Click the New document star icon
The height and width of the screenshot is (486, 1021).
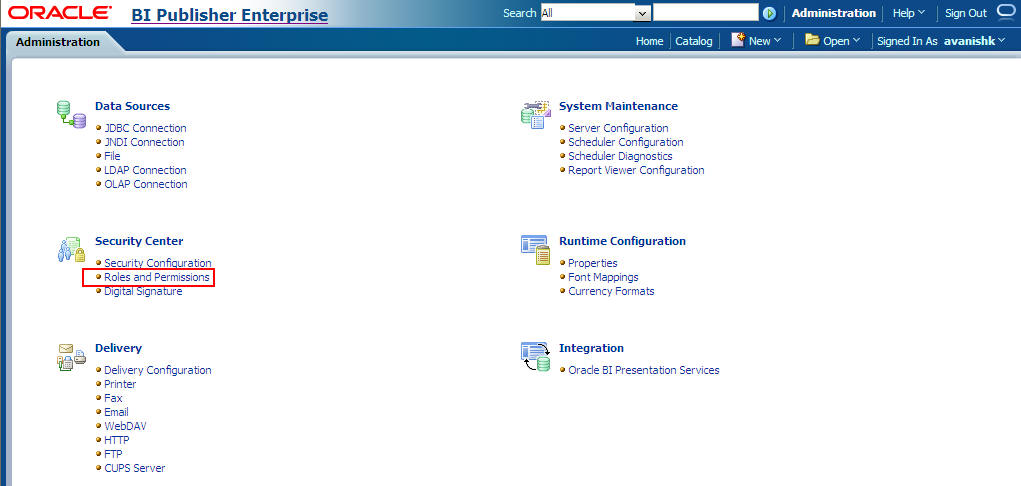pos(738,40)
